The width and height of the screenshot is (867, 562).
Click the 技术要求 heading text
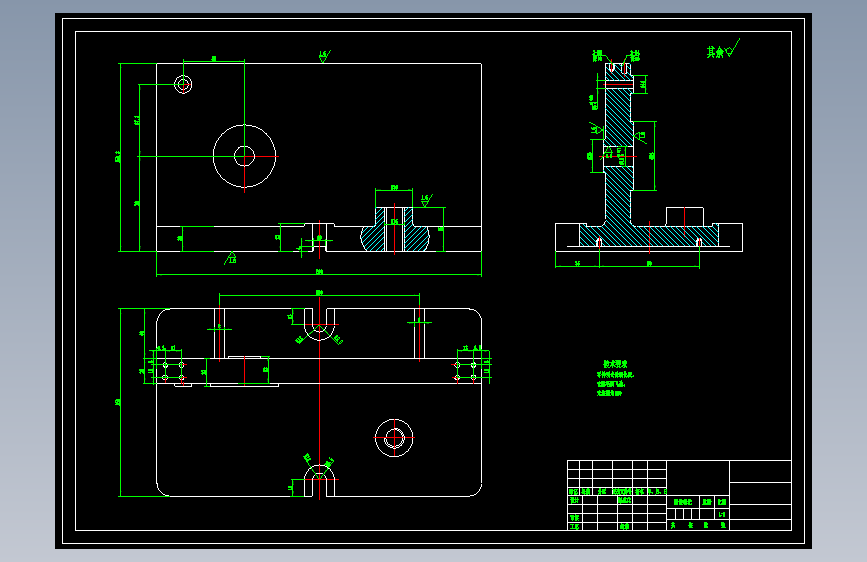(615, 364)
